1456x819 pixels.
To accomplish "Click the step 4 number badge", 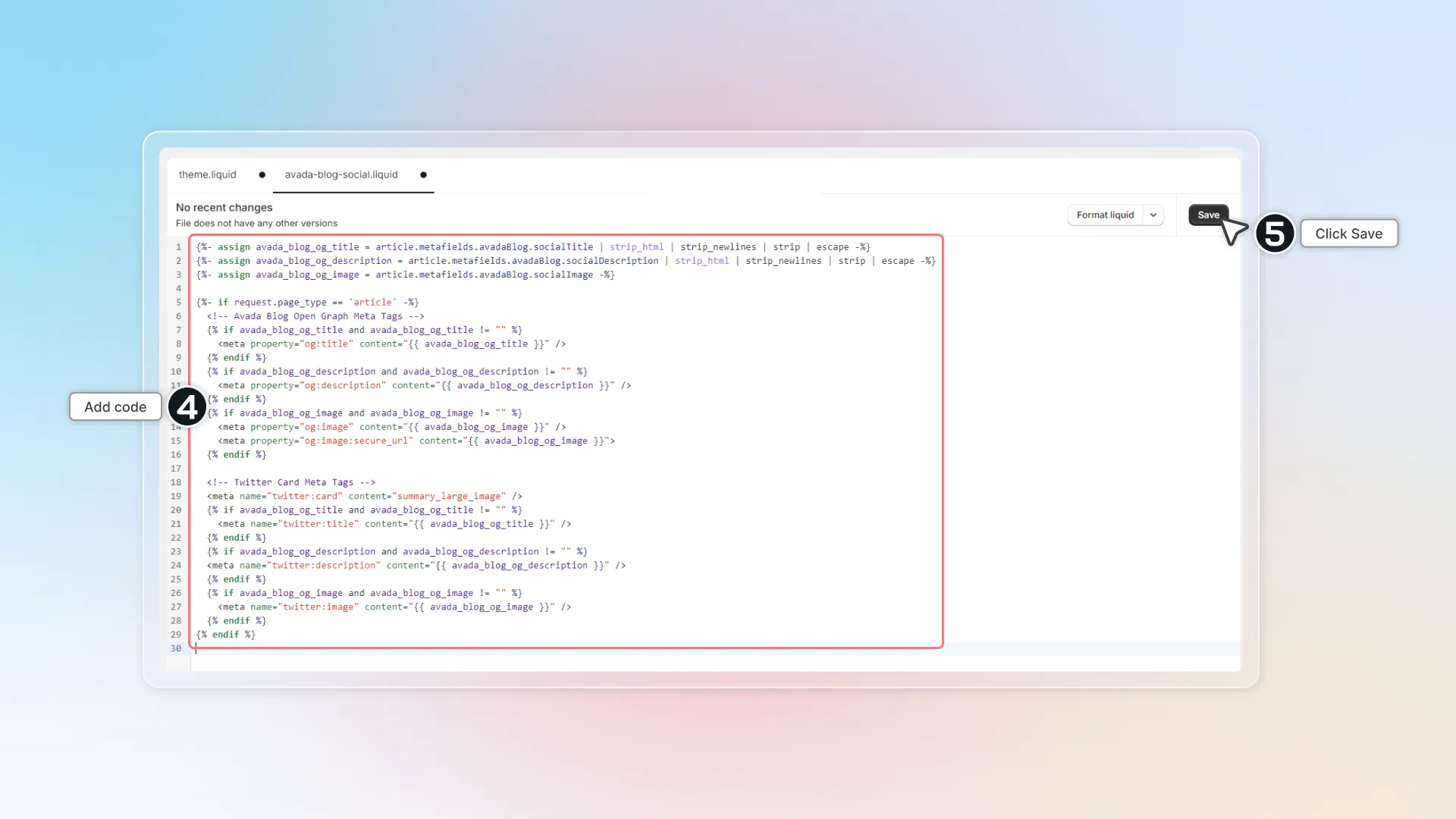I will coord(187,407).
